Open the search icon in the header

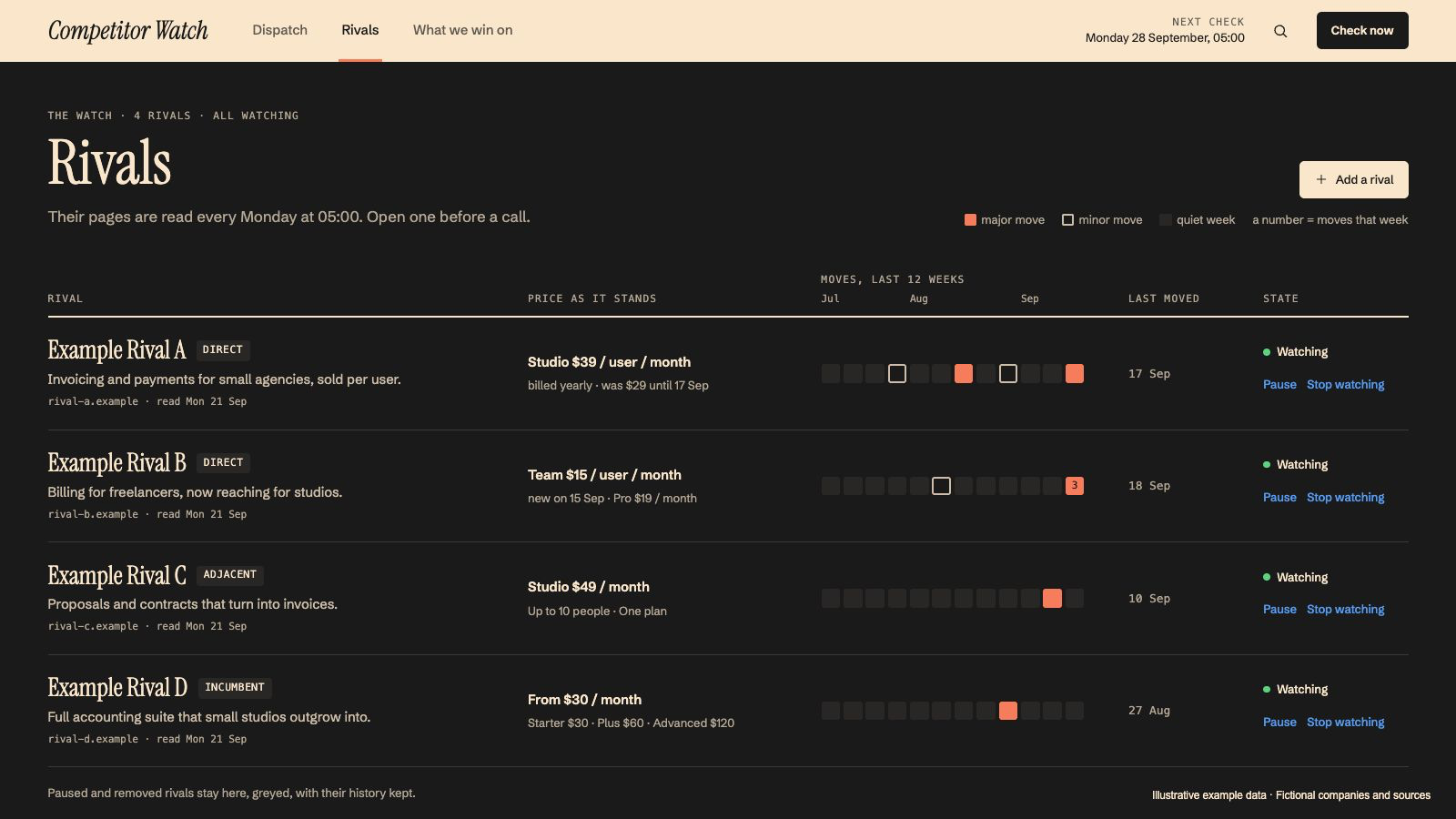[x=1280, y=31]
